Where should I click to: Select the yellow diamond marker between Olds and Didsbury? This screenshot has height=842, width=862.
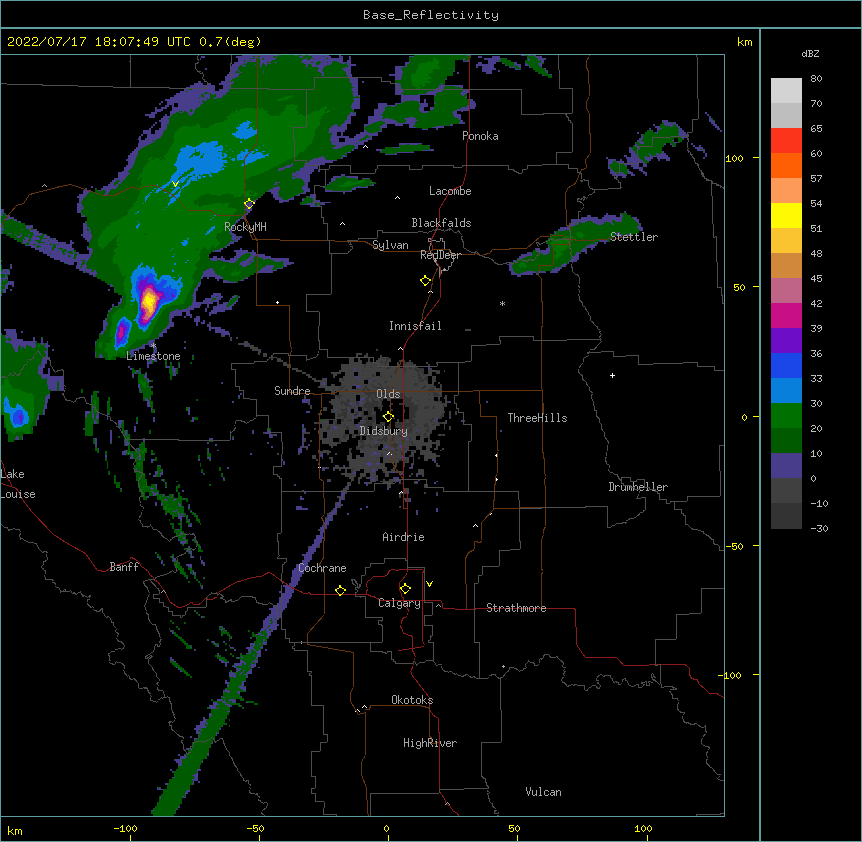point(389,417)
